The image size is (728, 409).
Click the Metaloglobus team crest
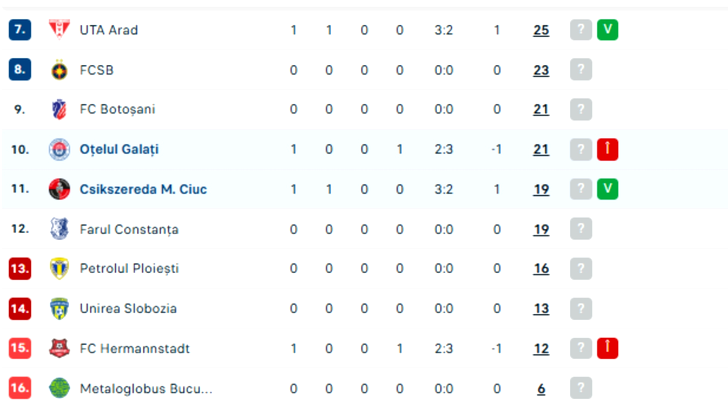(x=60, y=388)
